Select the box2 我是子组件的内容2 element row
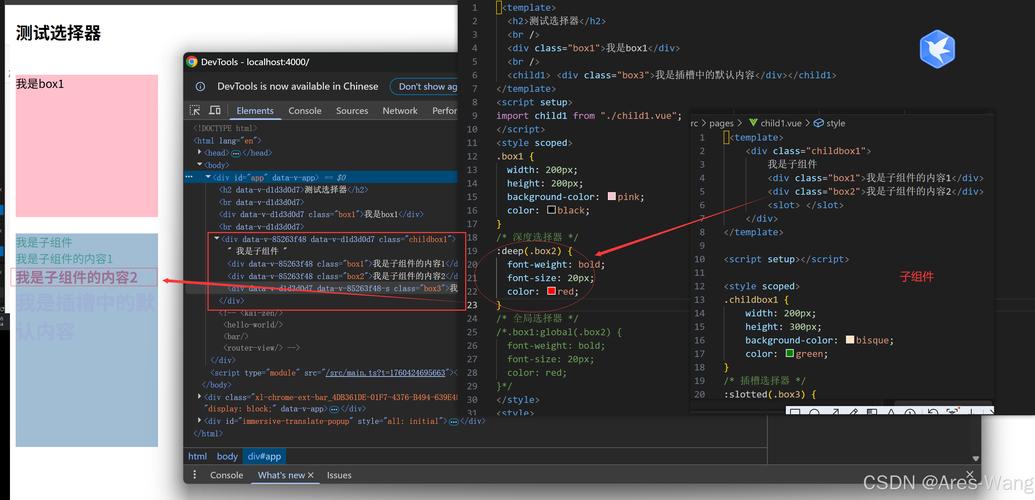Screen dimensions: 1035x500 (x=343, y=276)
